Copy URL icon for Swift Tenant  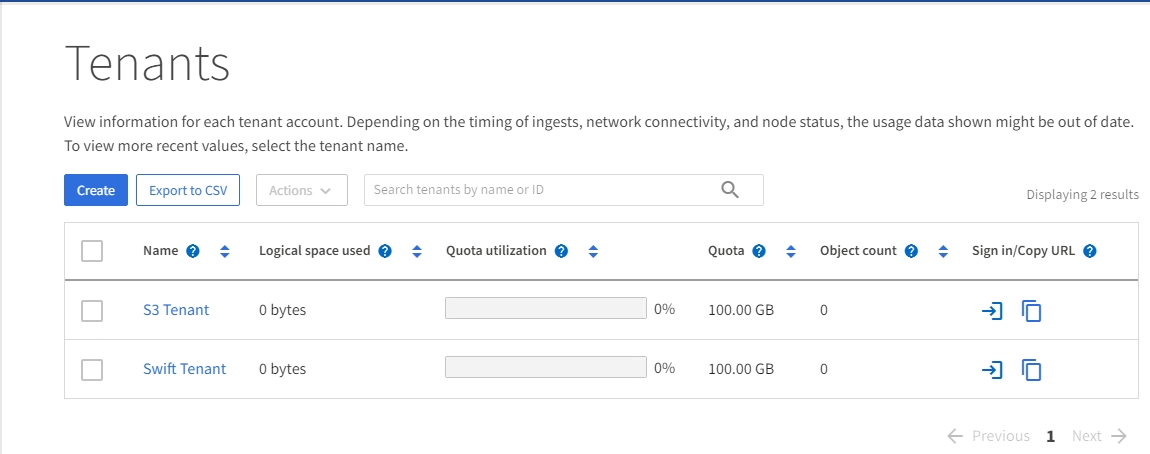(x=1031, y=370)
